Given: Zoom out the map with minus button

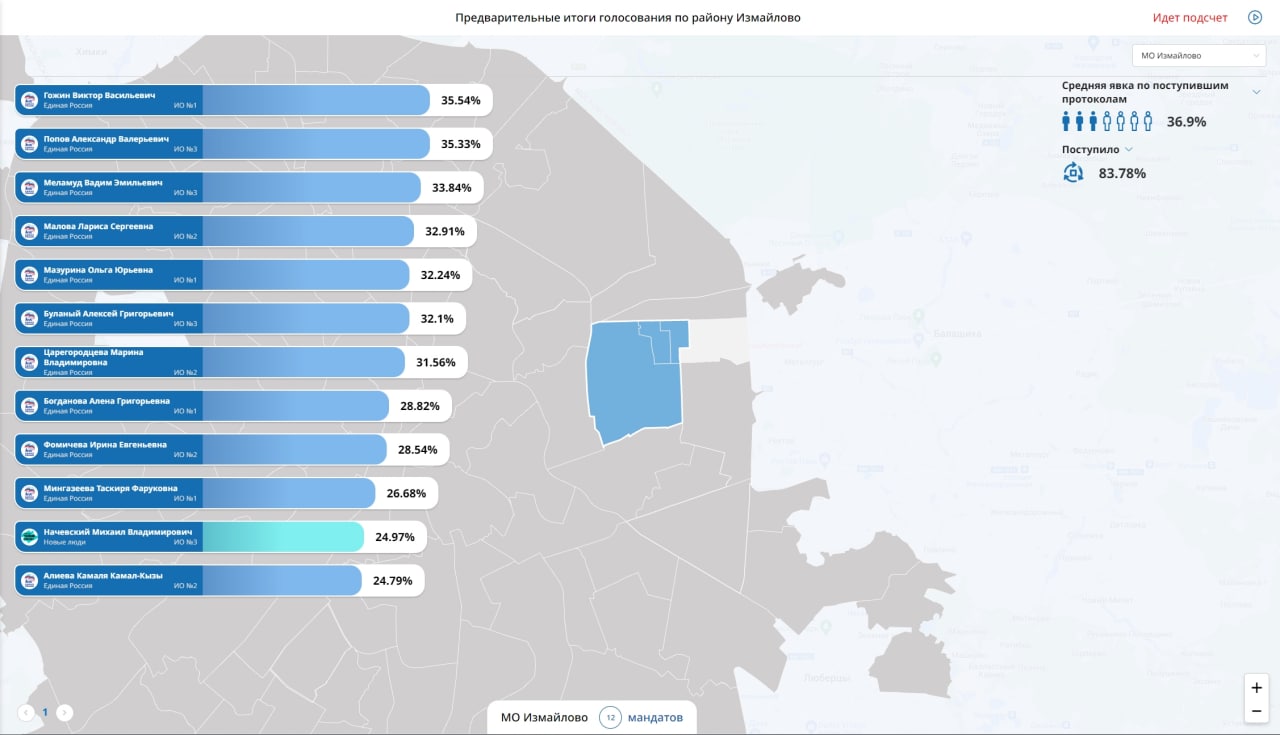Looking at the screenshot, I should (1257, 711).
